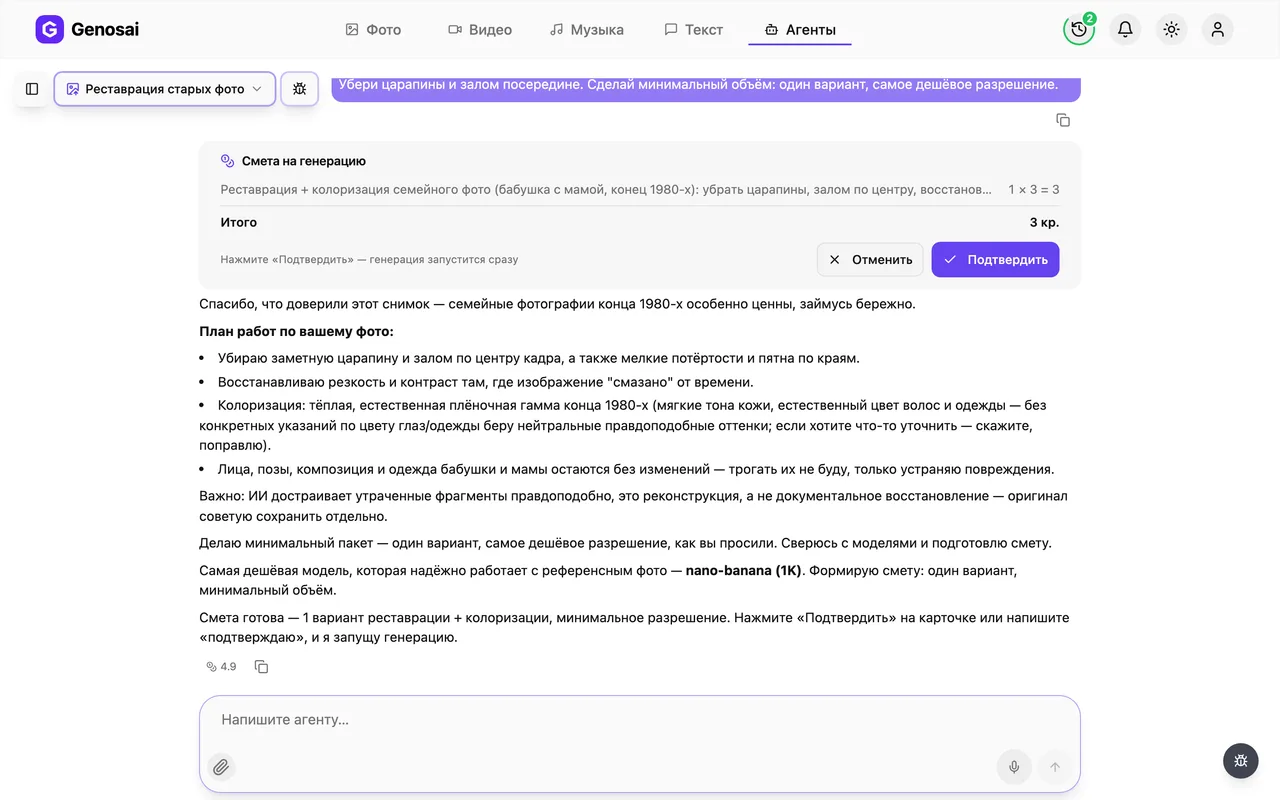1280x800 pixels.
Task: Toggle the sidebar panel icon
Action: pos(32,89)
